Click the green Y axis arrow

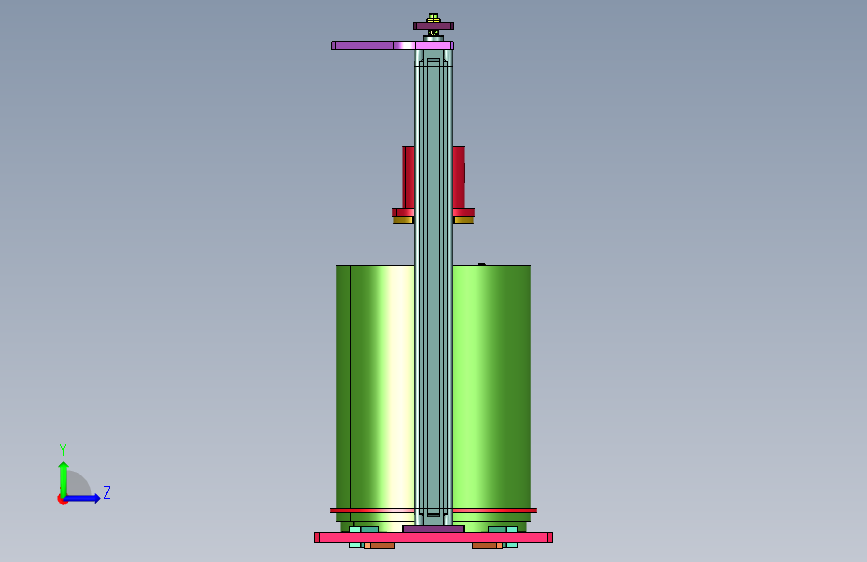pos(64,478)
